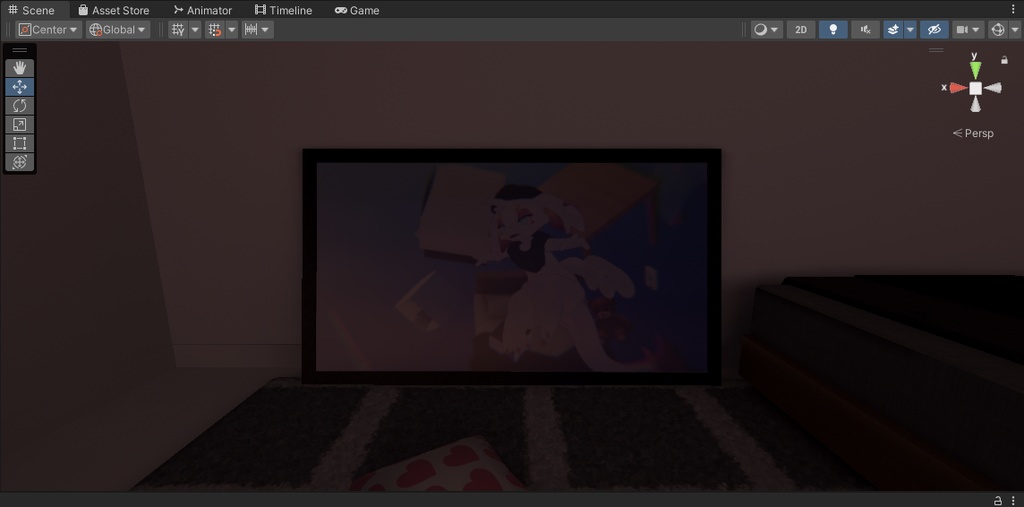1024x507 pixels.
Task: Select the Hand view tool
Action: [x=20, y=68]
